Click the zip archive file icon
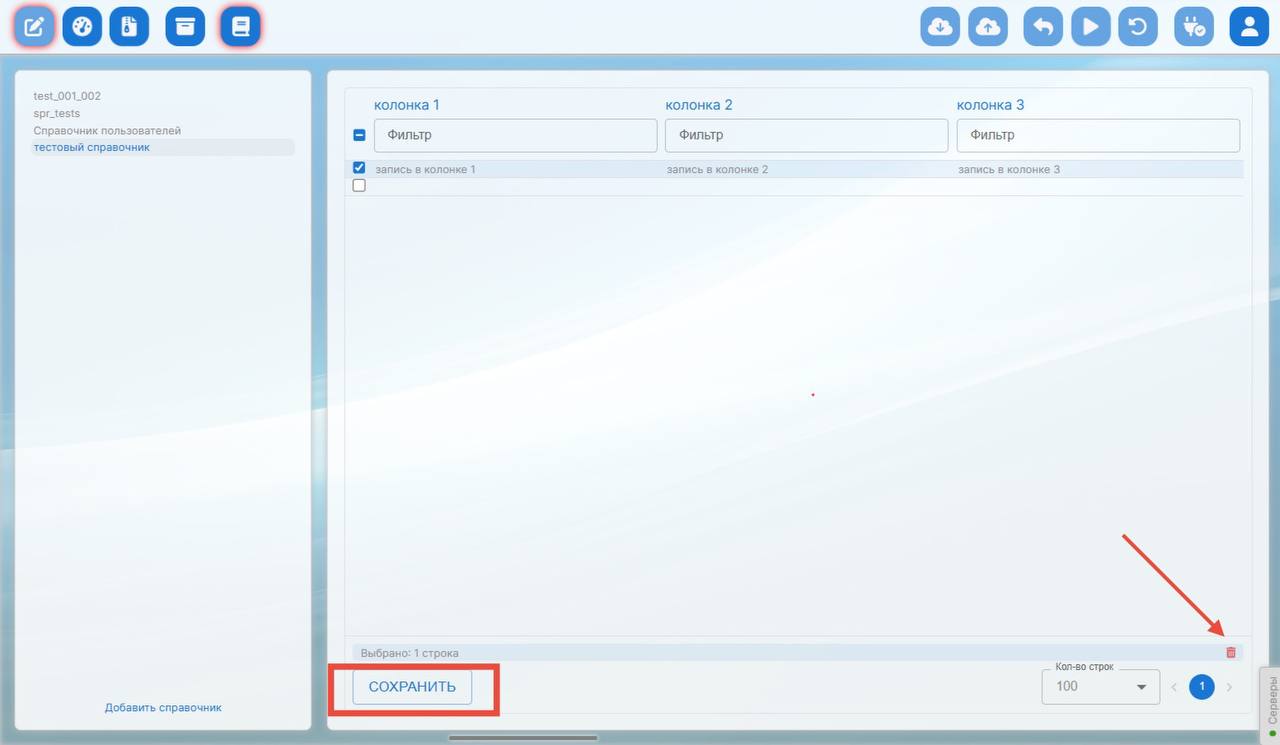1280x745 pixels. (129, 27)
